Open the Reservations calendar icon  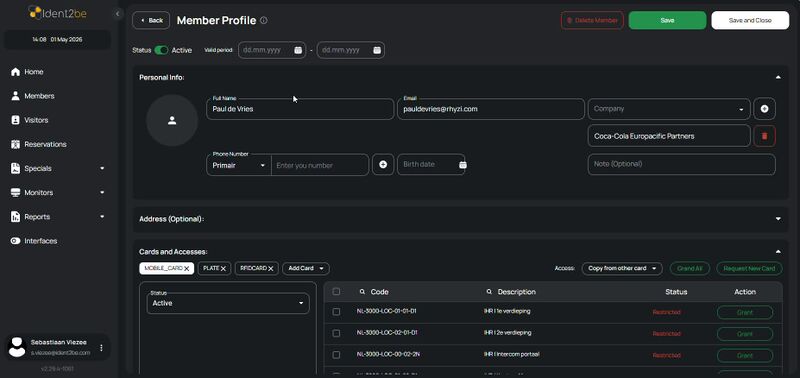pyautogui.click(x=15, y=144)
